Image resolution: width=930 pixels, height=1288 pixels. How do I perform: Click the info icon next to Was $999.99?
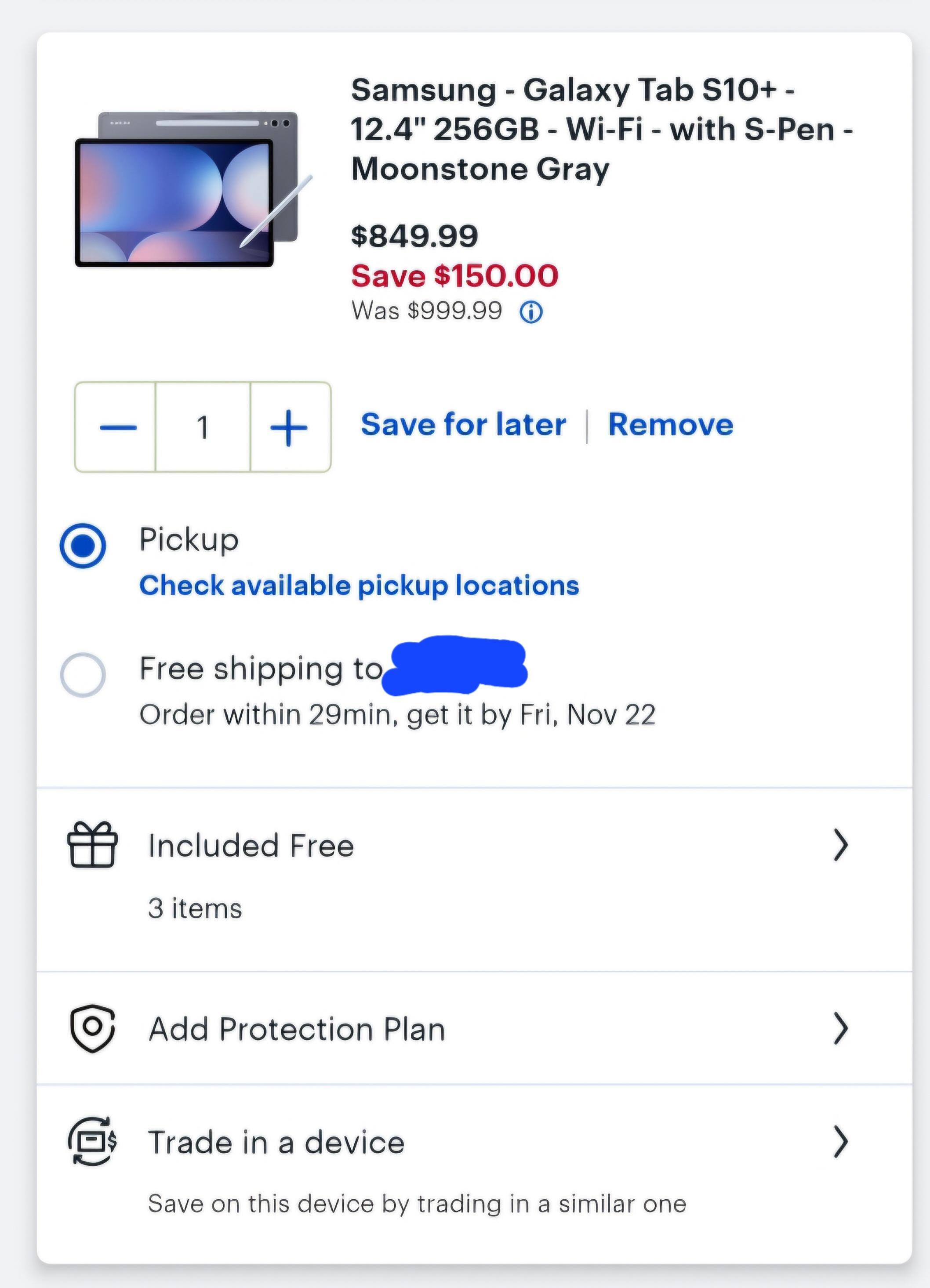[533, 310]
